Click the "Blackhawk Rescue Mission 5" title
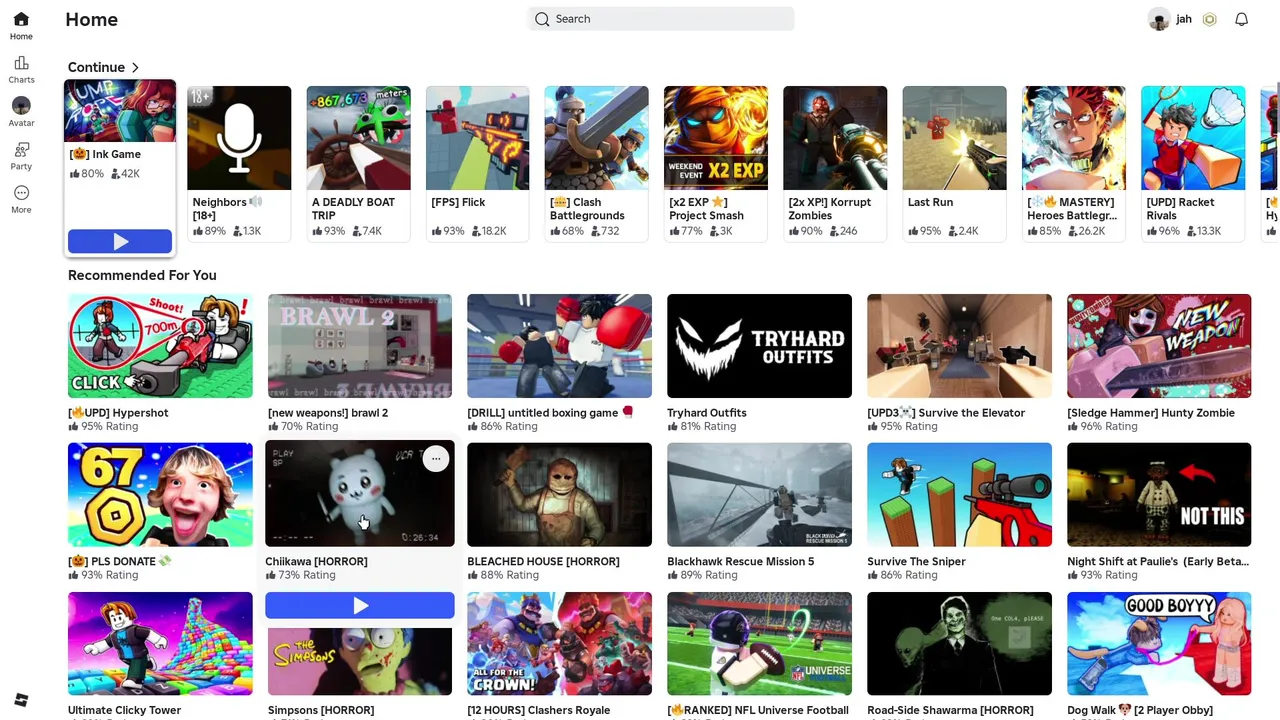 tap(741, 562)
